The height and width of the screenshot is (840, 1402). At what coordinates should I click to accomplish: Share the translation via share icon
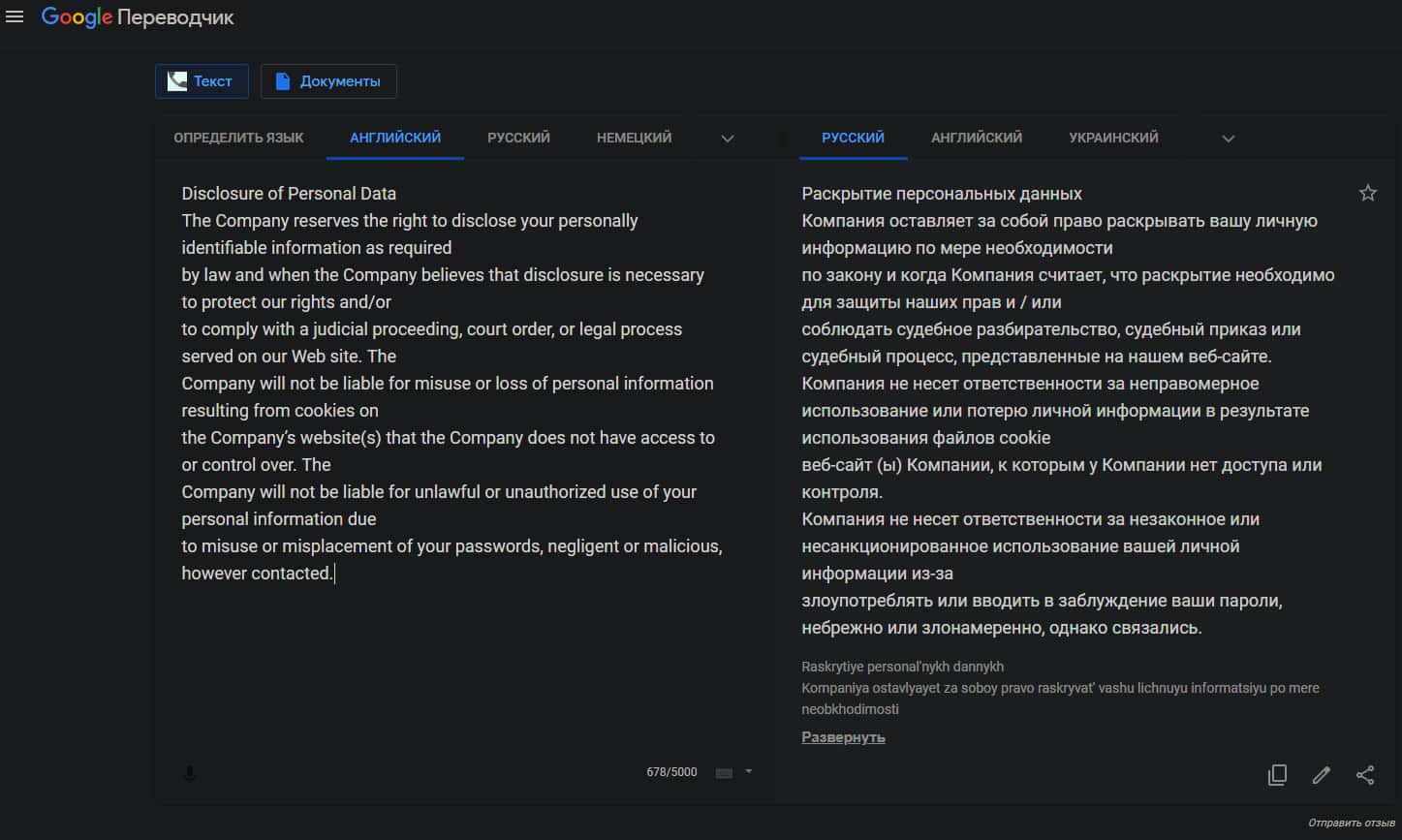pyautogui.click(x=1364, y=774)
